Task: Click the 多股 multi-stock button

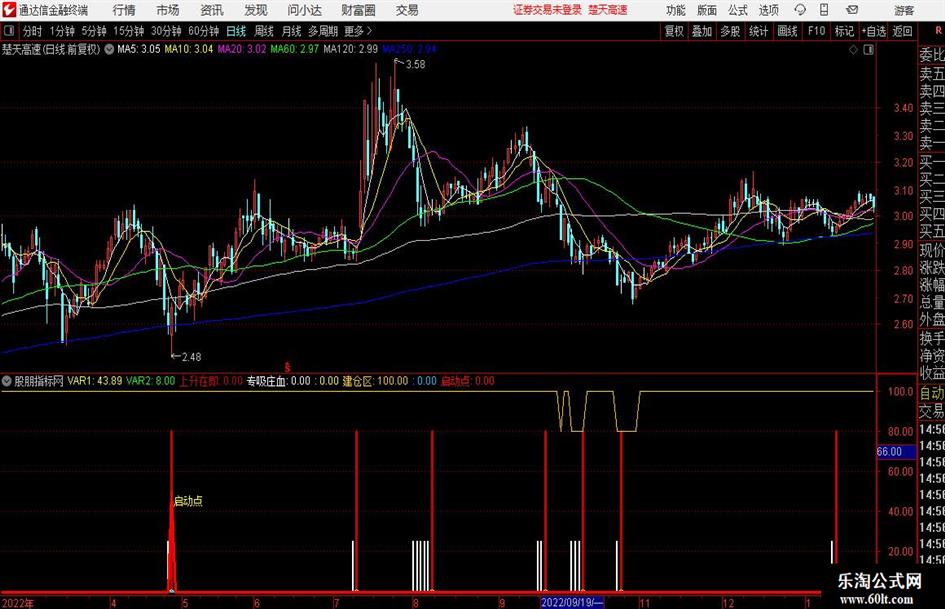Action: [730, 31]
